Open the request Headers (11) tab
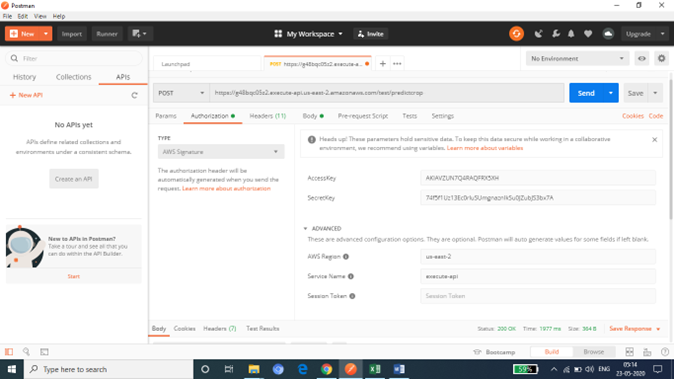Screen dimensions: 674x379 pos(267,116)
